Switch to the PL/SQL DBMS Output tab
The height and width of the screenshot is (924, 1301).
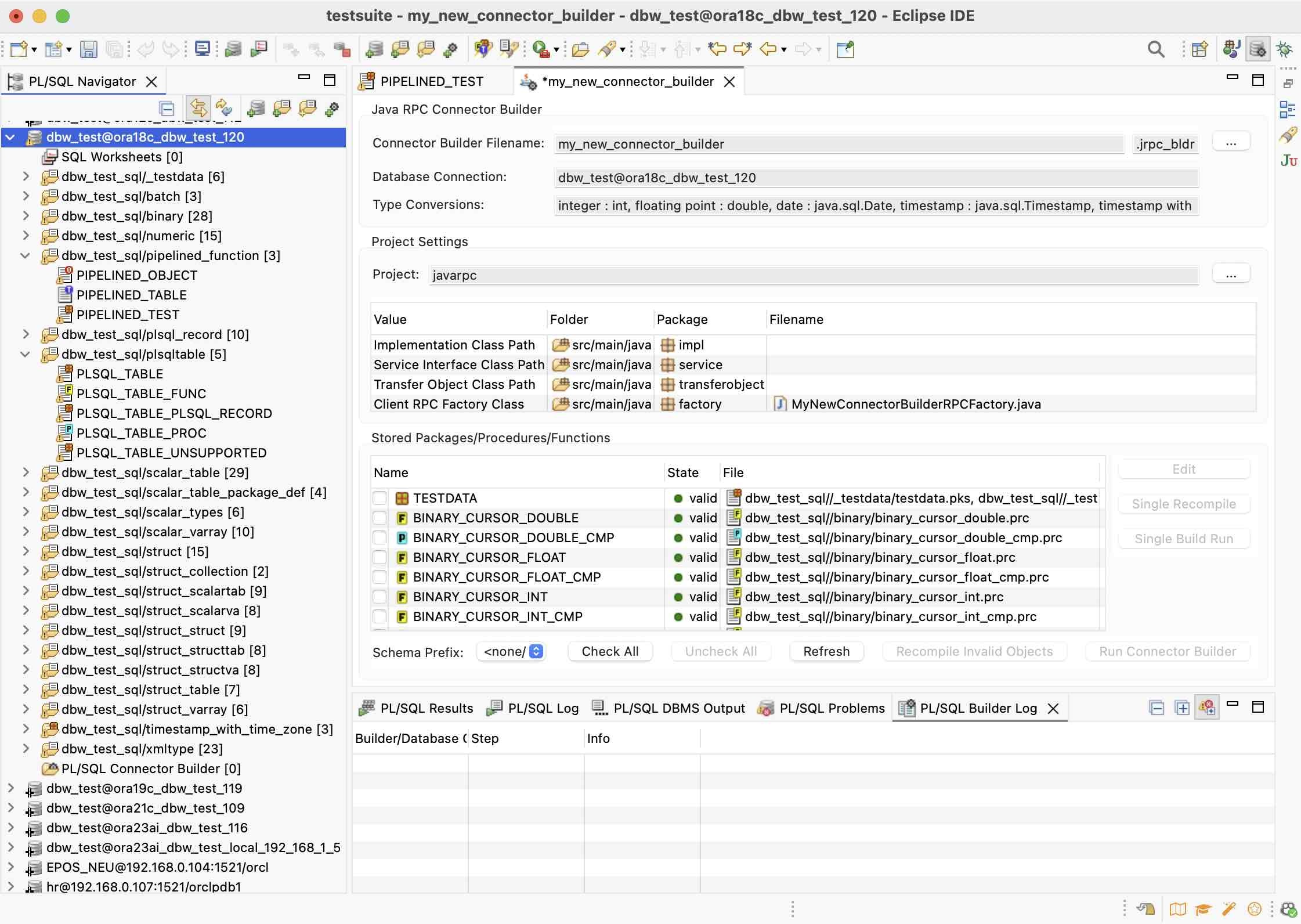click(679, 708)
